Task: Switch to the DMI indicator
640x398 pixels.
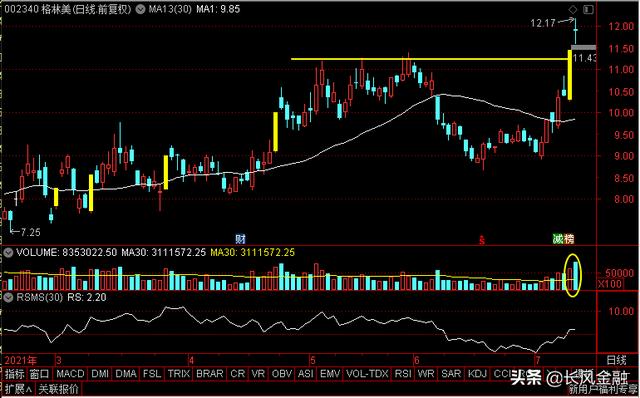Action: tap(100, 374)
